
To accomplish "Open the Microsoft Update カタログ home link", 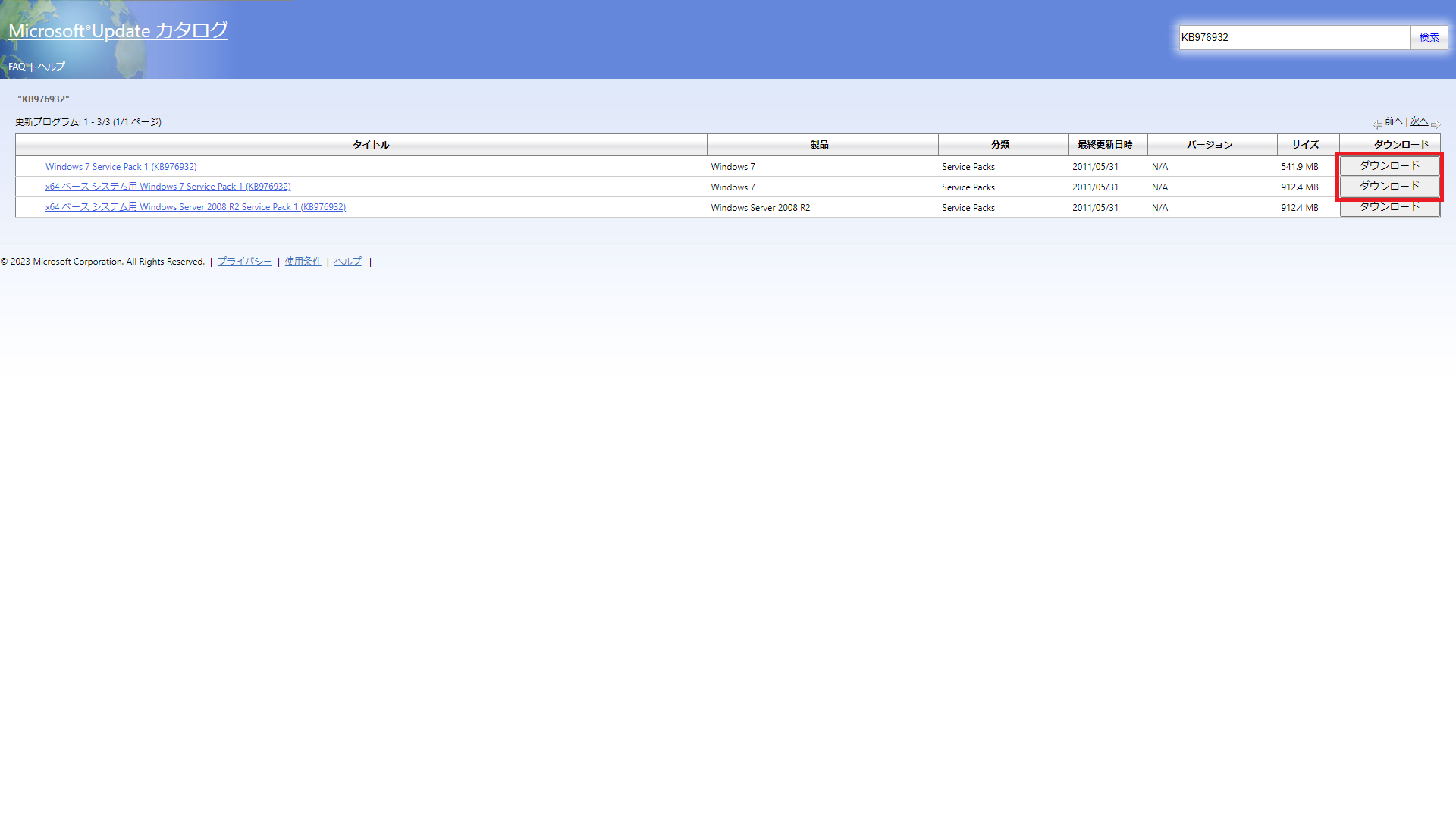I will point(118,30).
